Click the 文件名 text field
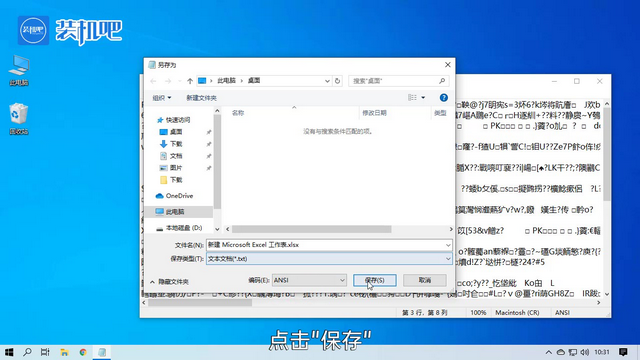The height and width of the screenshot is (360, 640). [325, 245]
